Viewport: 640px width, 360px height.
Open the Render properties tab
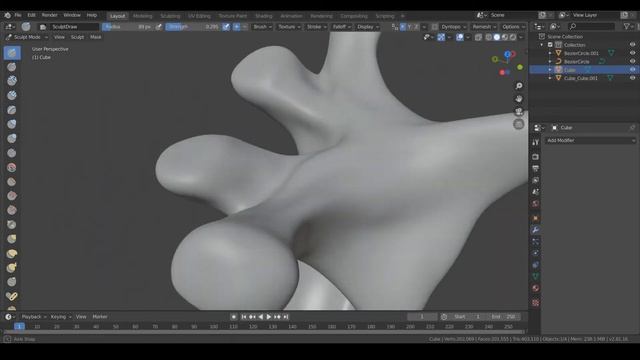tap(536, 157)
